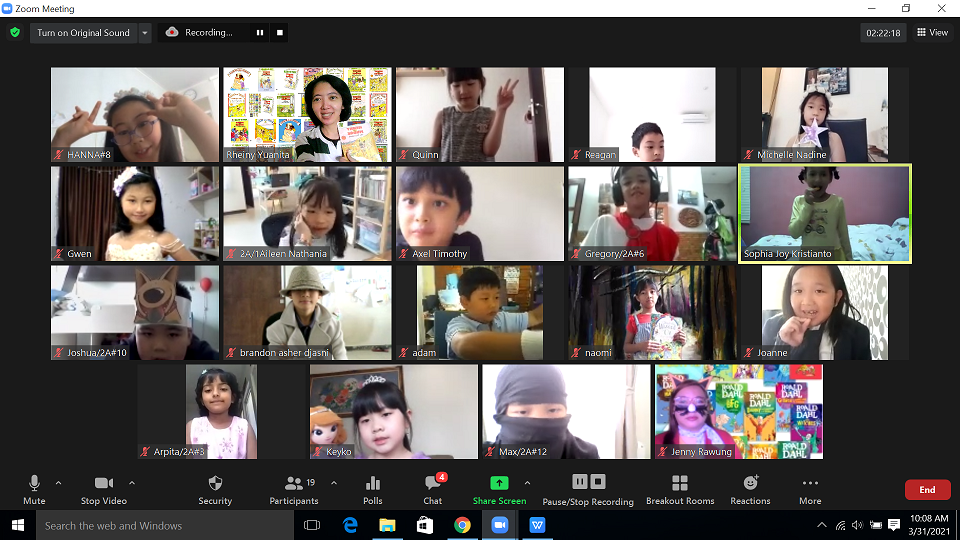This screenshot has width=960, height=540.
Task: Mute the microphone
Action: pos(34,484)
